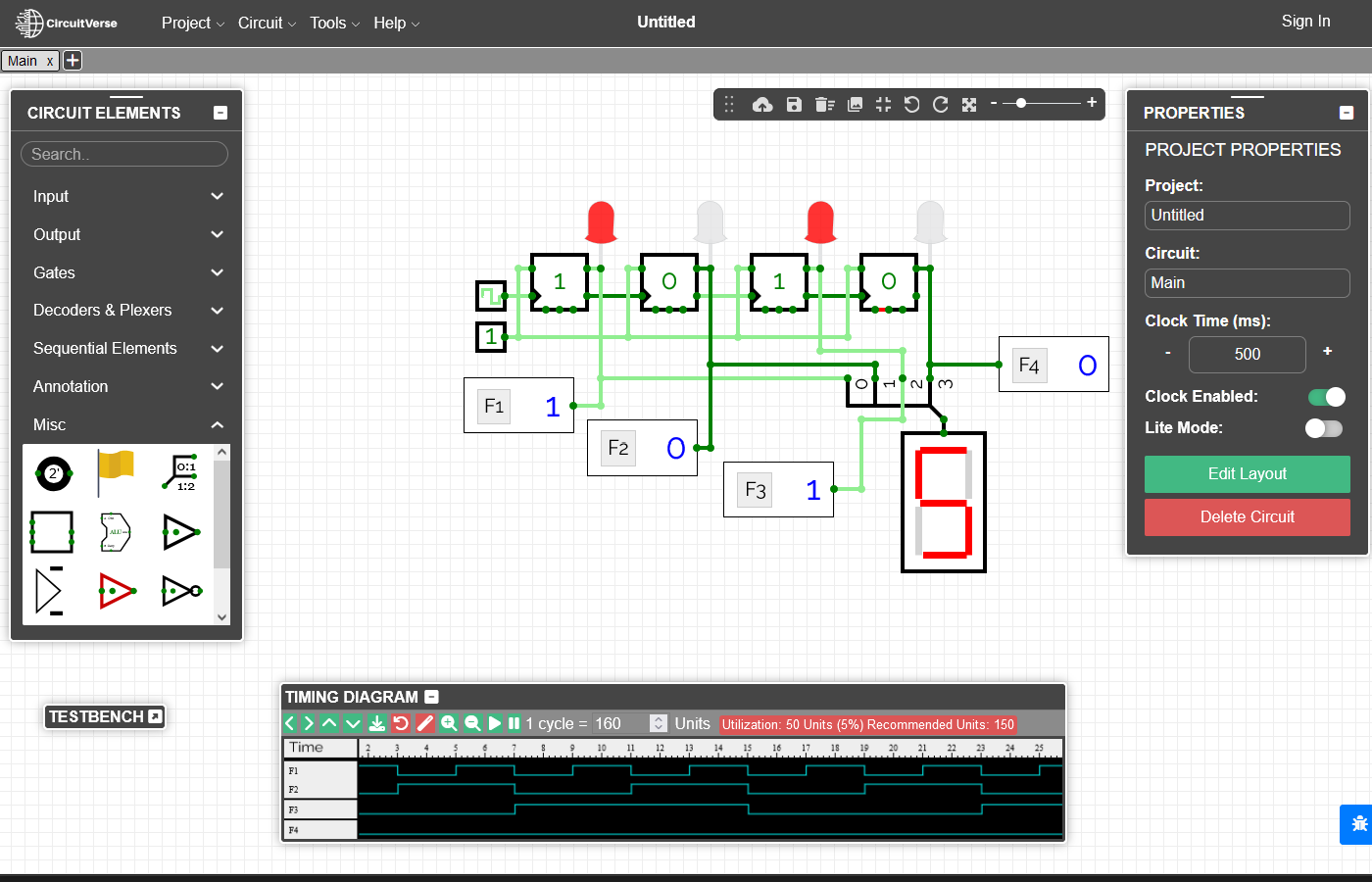
Task: Expand the Output elements category
Action: [x=126, y=234]
